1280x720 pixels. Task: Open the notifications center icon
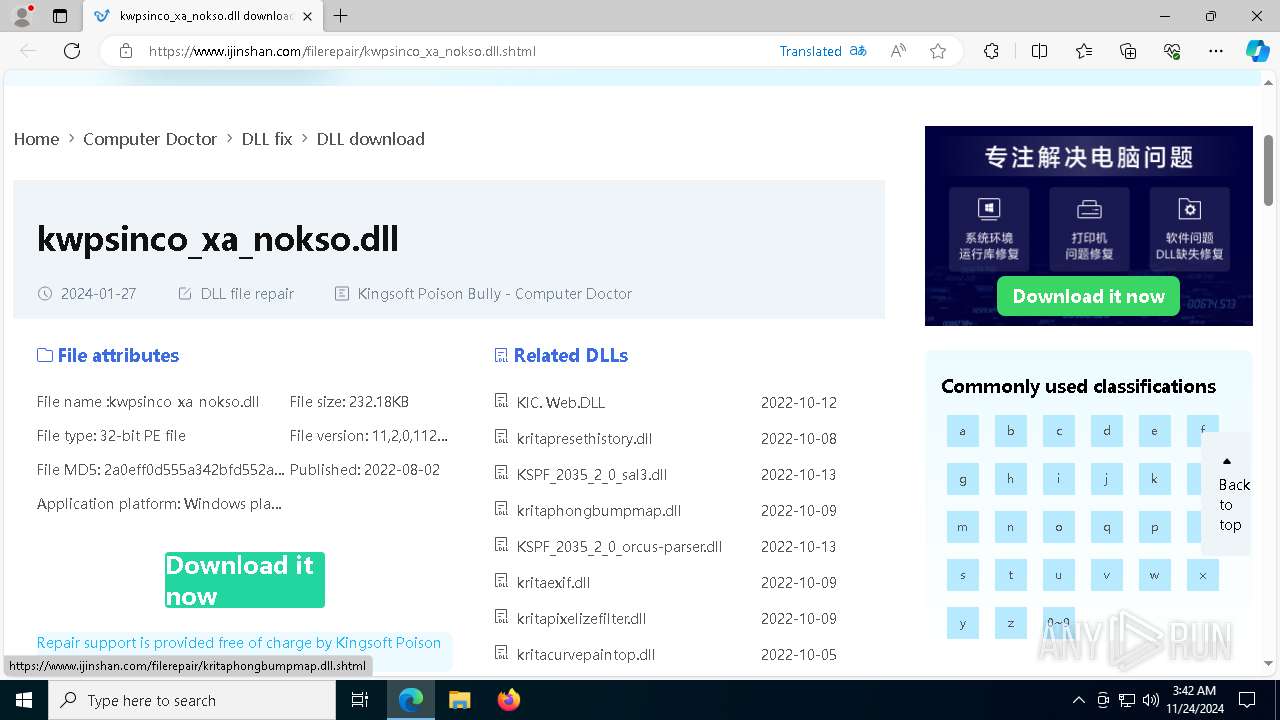click(x=1247, y=700)
